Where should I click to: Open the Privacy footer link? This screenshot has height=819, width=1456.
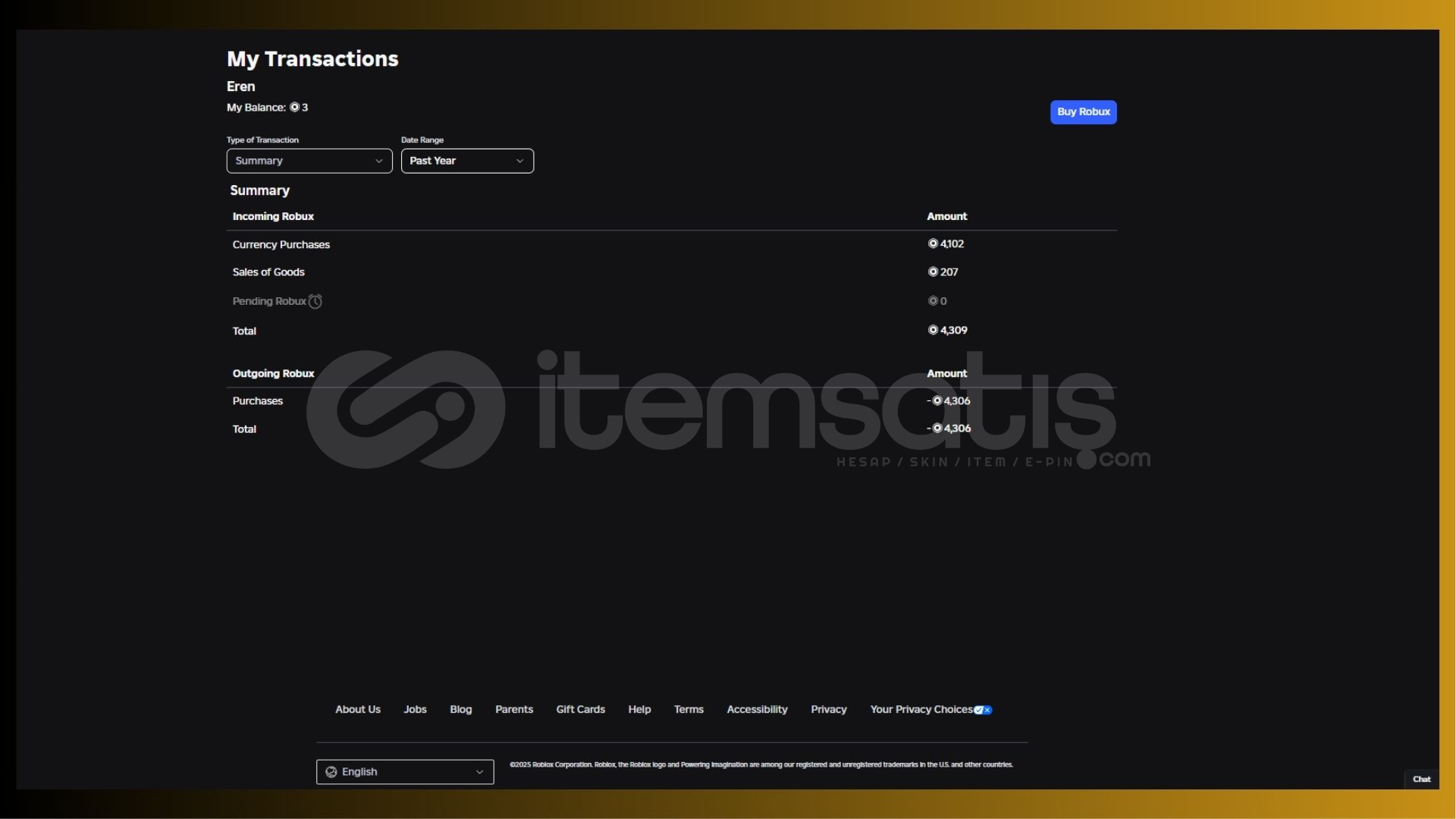[x=829, y=709]
